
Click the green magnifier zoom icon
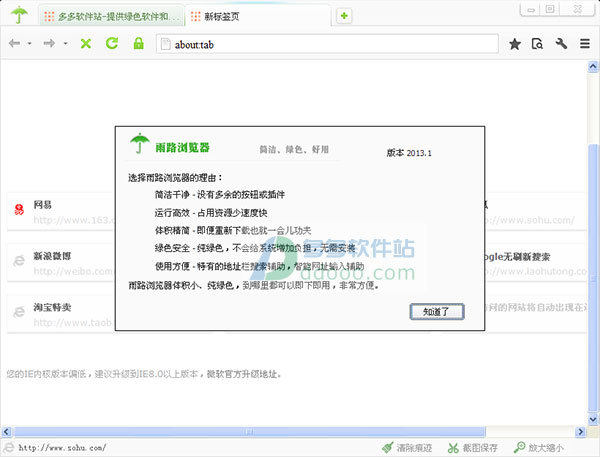click(519, 447)
